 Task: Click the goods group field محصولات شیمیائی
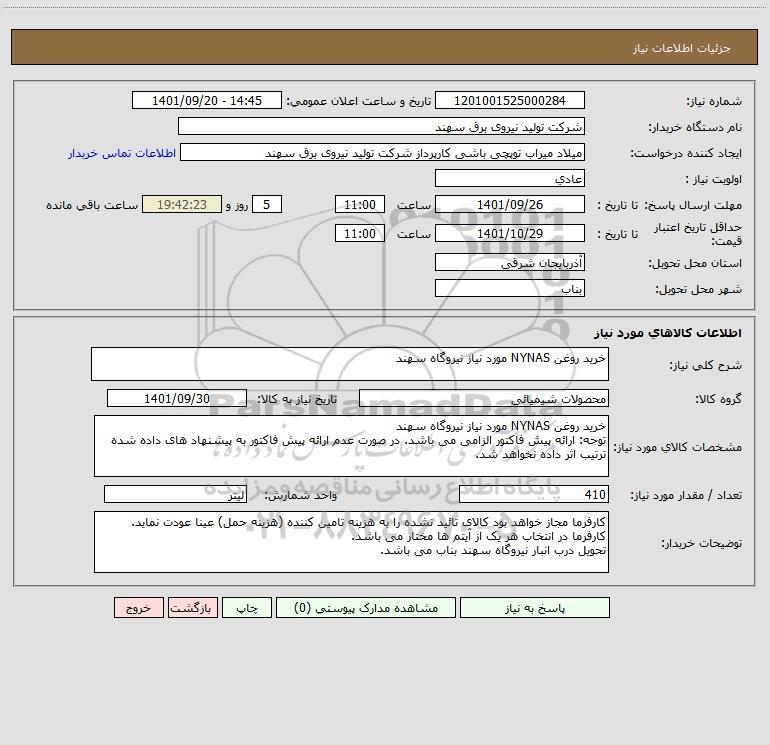484,398
